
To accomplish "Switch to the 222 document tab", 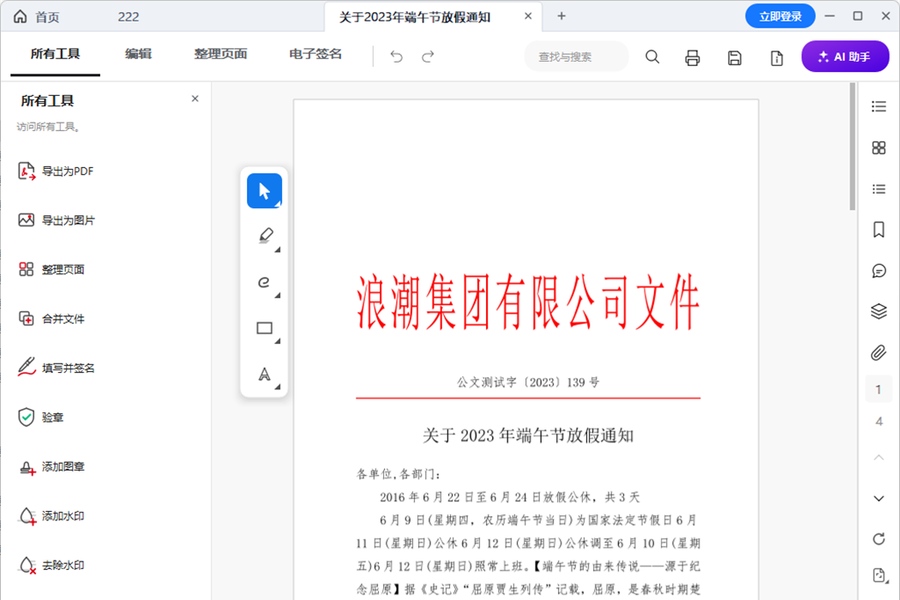I will click(x=129, y=17).
